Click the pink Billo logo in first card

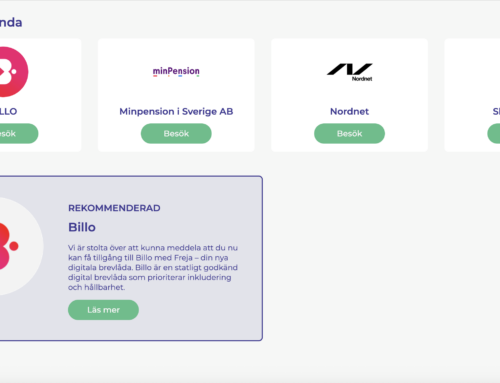point(13,72)
